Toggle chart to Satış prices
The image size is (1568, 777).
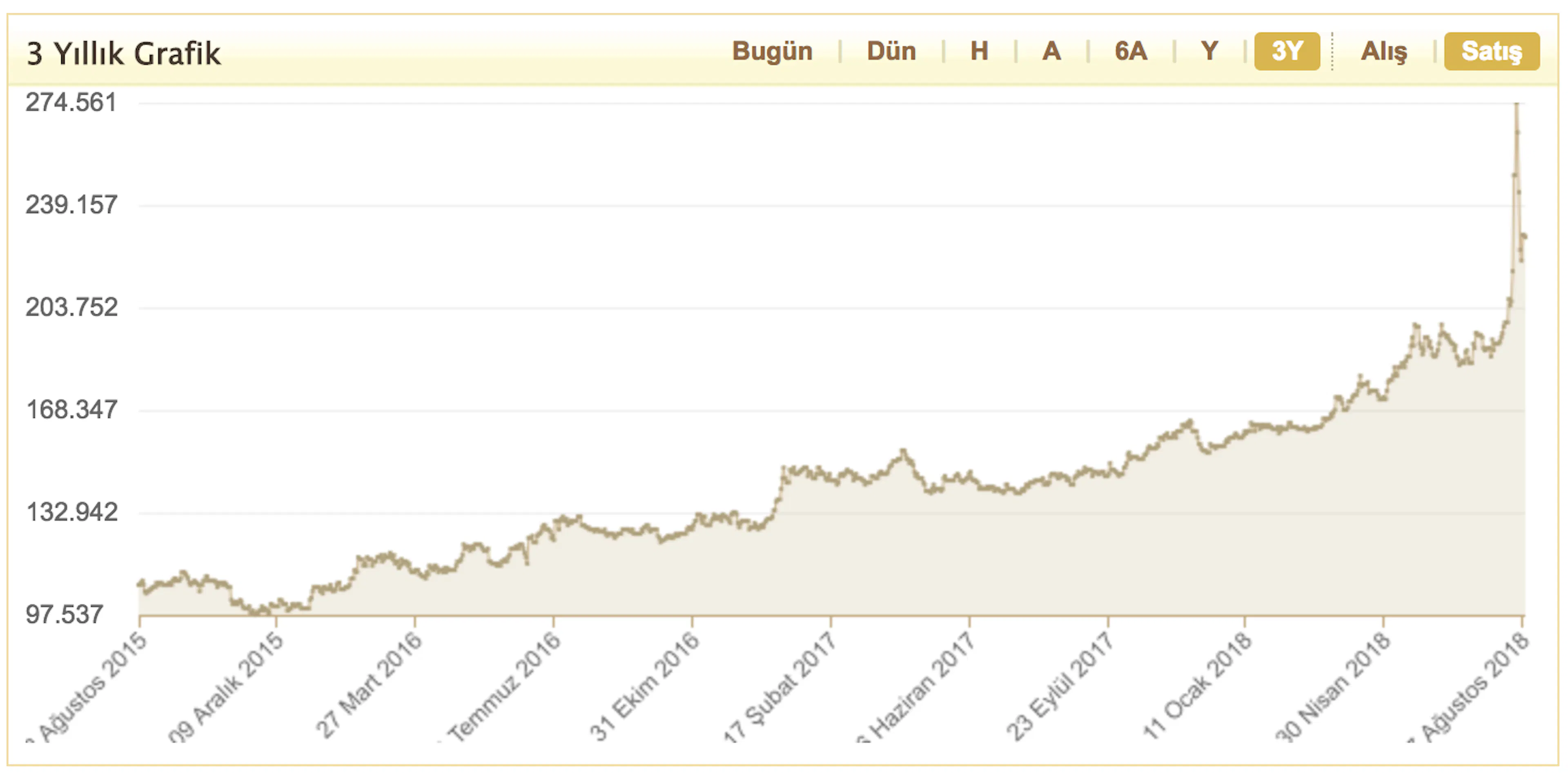(1492, 51)
